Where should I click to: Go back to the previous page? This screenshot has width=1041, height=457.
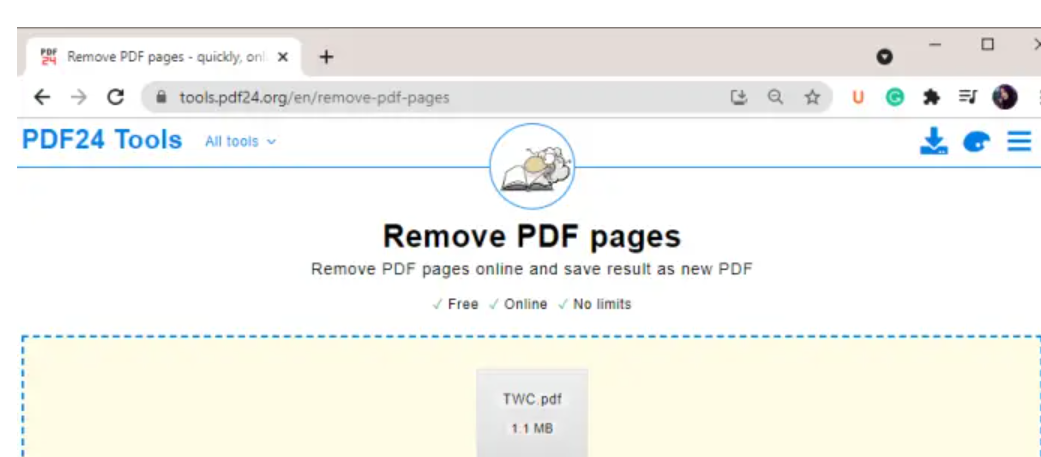42,98
